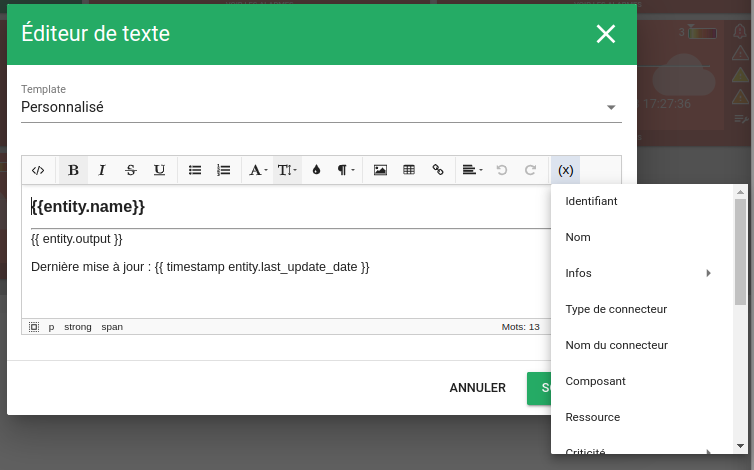Close the Éditeur de texte dialog
This screenshot has width=754, height=470.
(606, 34)
